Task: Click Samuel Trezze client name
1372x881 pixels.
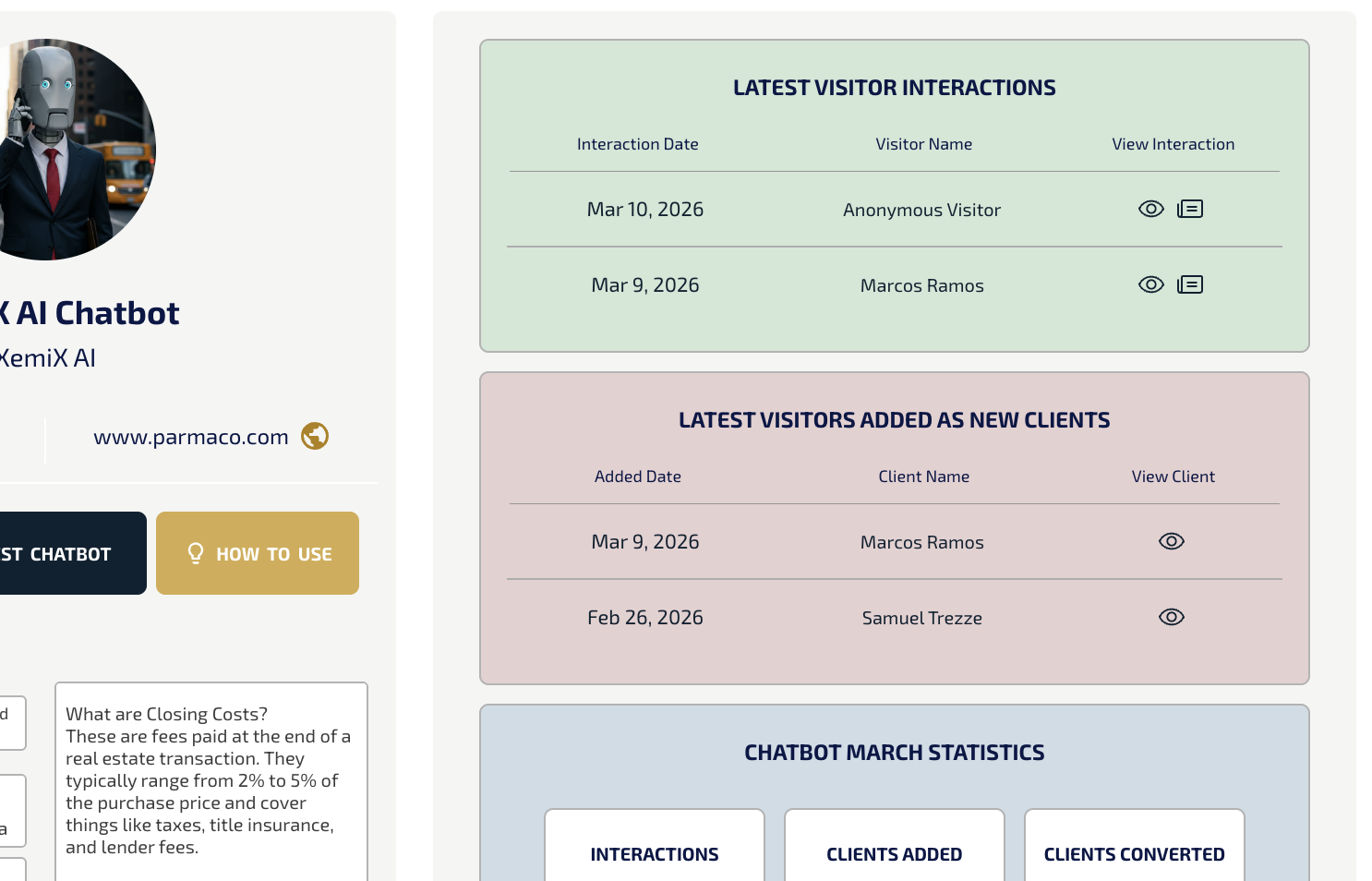Action: (x=921, y=619)
